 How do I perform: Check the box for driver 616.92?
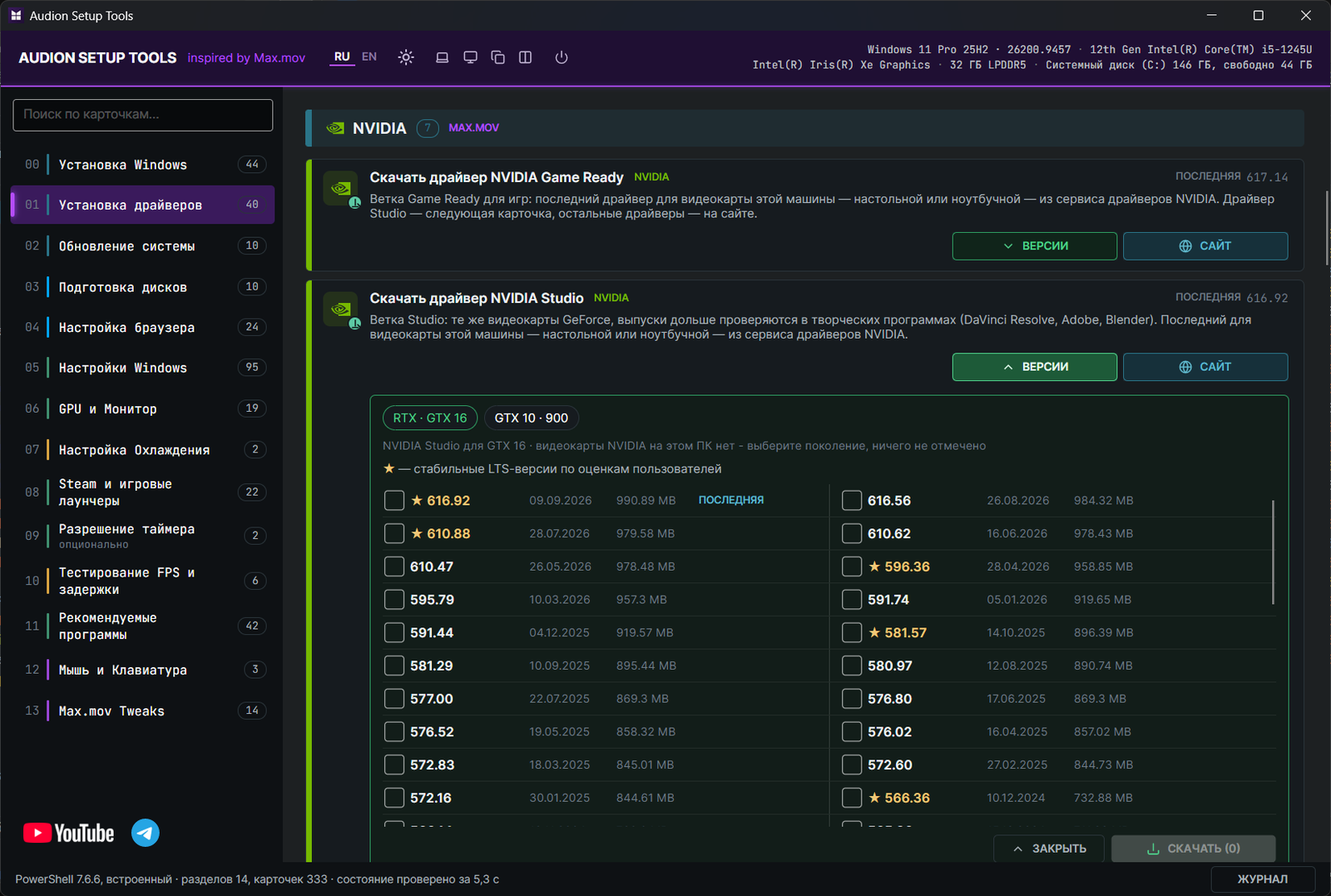[x=394, y=501]
